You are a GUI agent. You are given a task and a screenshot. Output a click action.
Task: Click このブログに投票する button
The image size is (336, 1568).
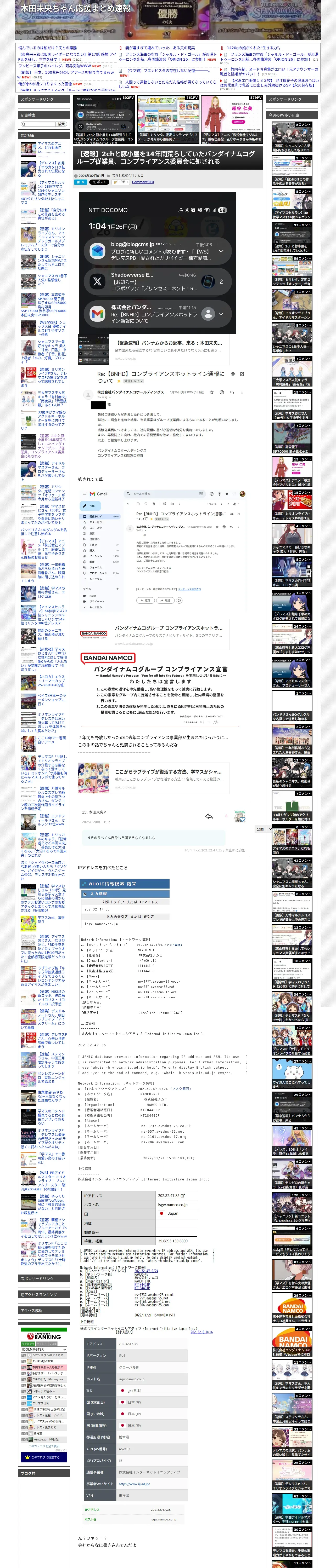[44, 1457]
